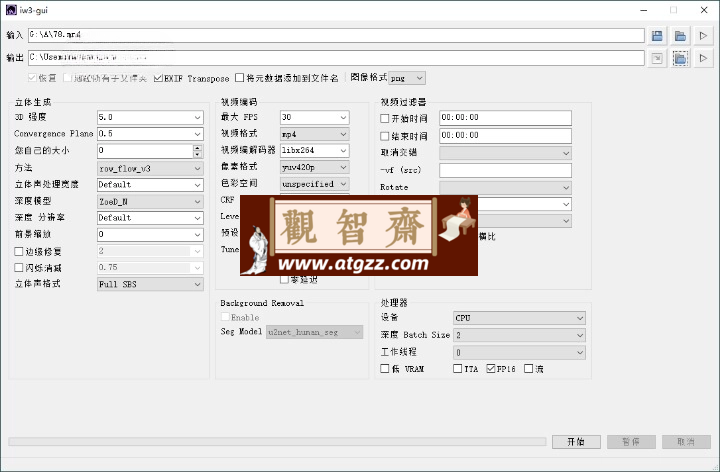
Task: Open the 方法 row_flow_v3 dropdown
Action: 150,169
